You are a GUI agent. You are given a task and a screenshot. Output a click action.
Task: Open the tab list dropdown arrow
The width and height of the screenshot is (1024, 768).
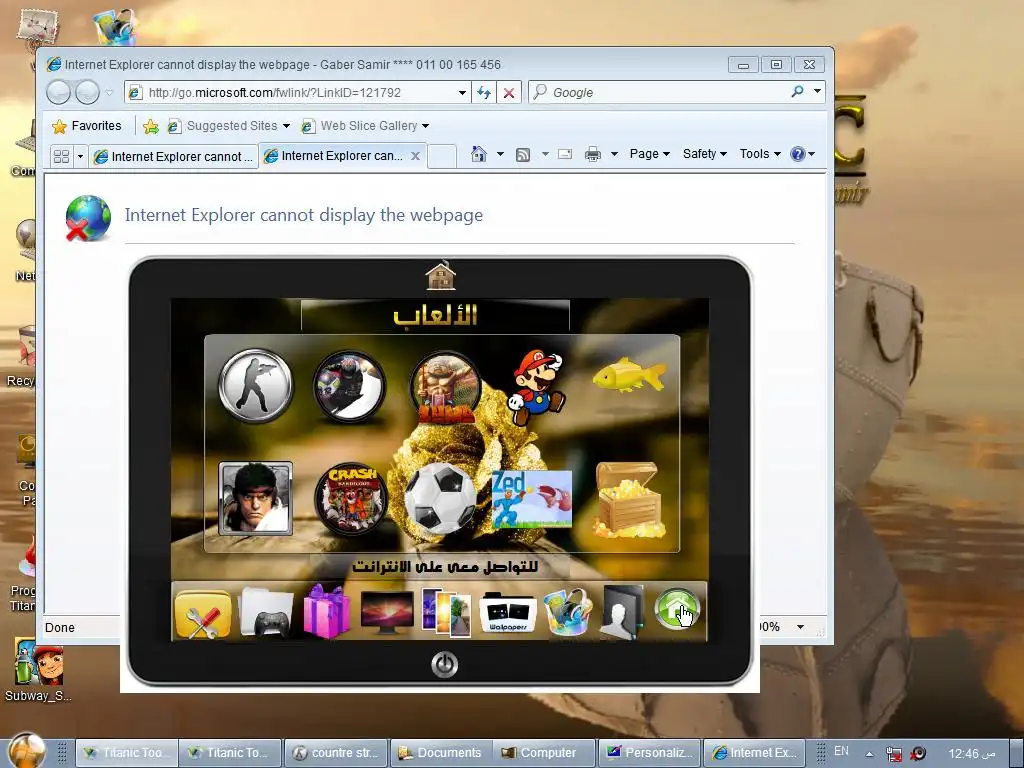pos(80,156)
